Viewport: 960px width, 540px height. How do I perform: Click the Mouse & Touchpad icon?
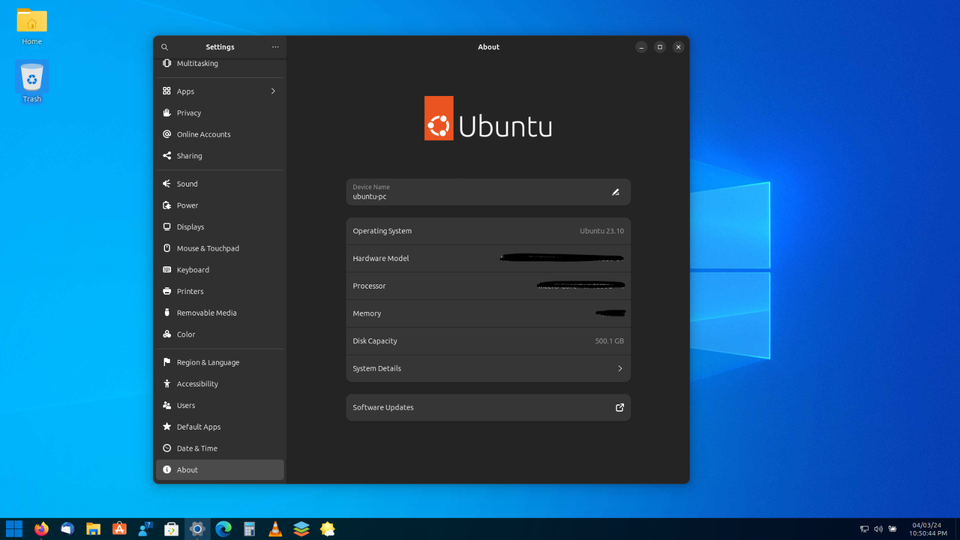pyautogui.click(x=167, y=248)
